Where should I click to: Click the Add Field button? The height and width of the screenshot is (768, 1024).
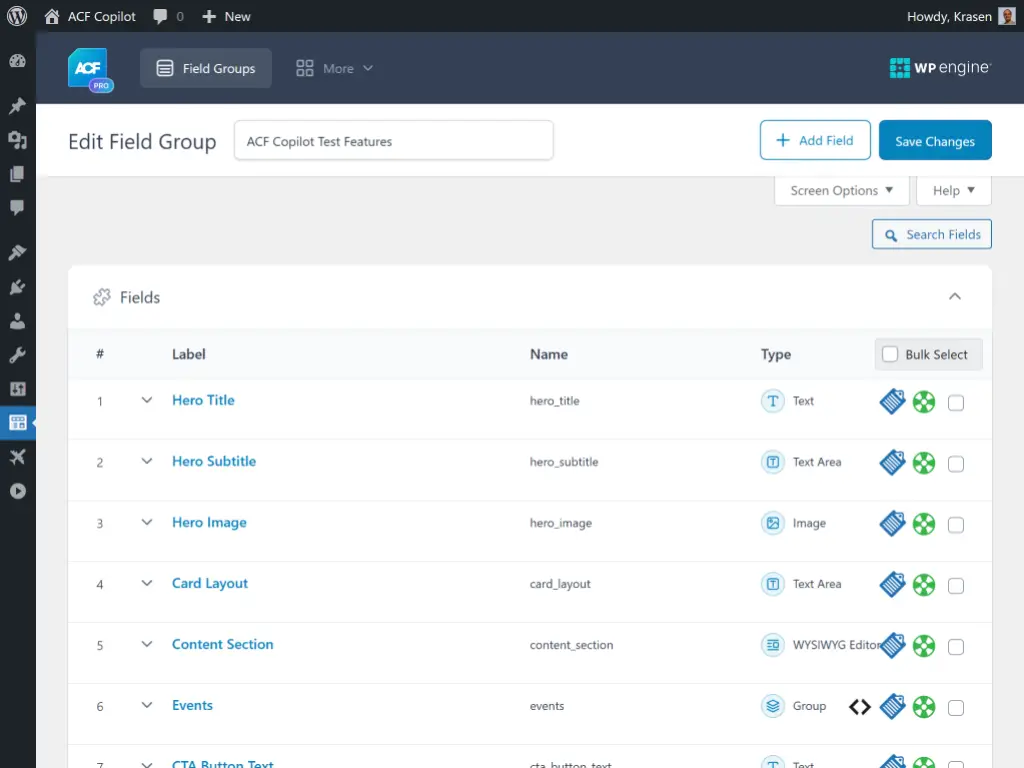tap(815, 140)
